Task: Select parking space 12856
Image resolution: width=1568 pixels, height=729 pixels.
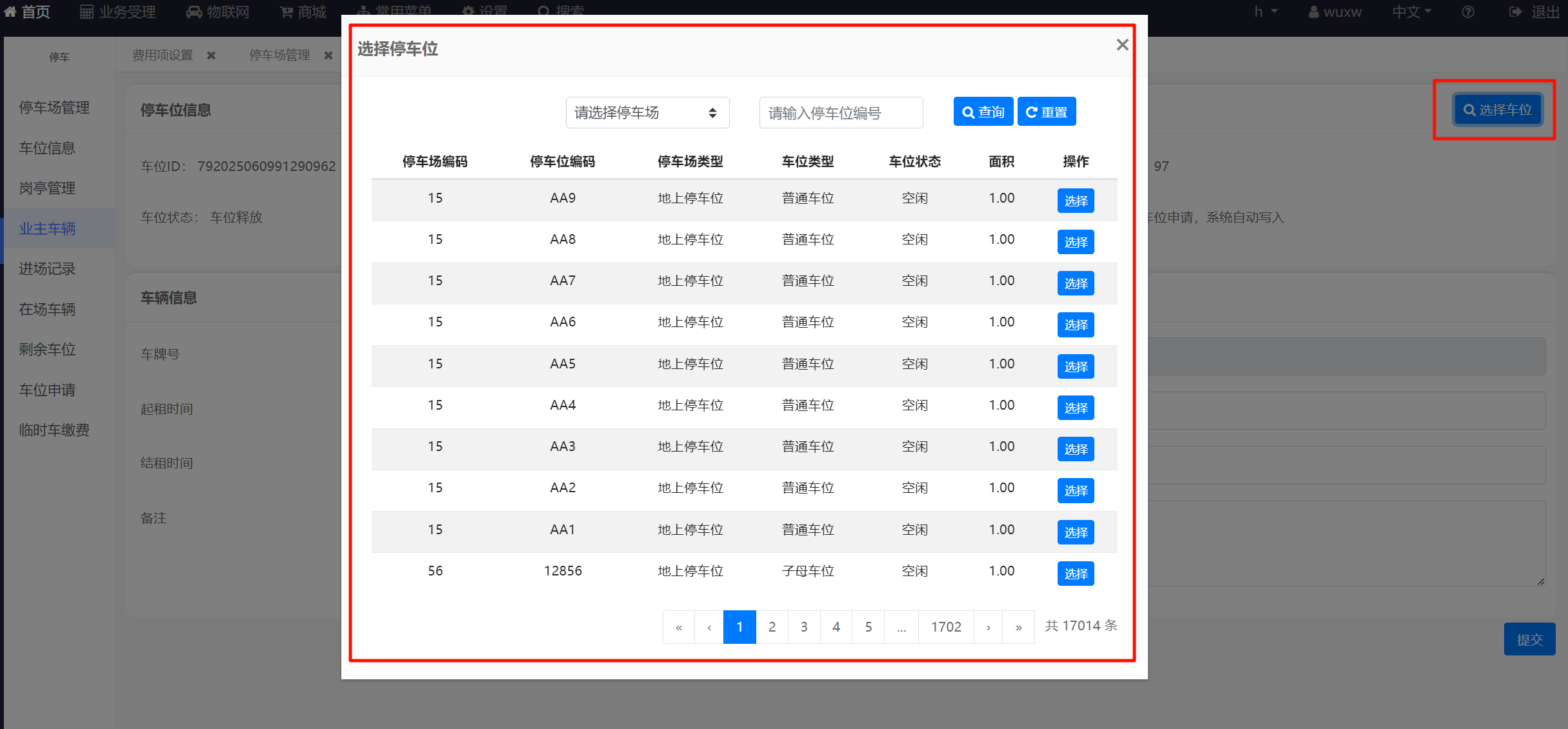Action: (1076, 574)
